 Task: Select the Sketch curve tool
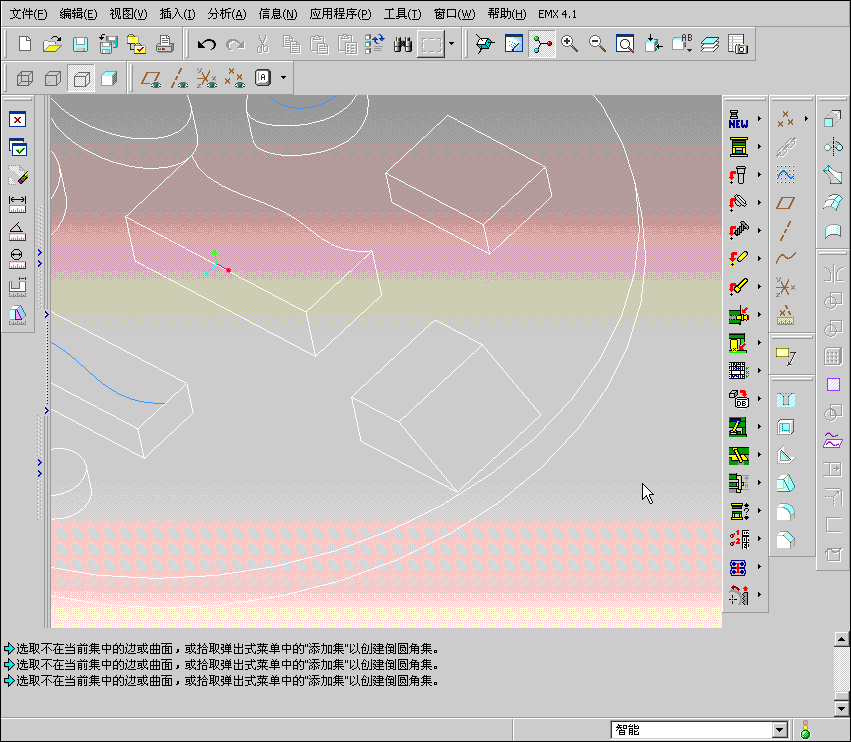[786, 174]
